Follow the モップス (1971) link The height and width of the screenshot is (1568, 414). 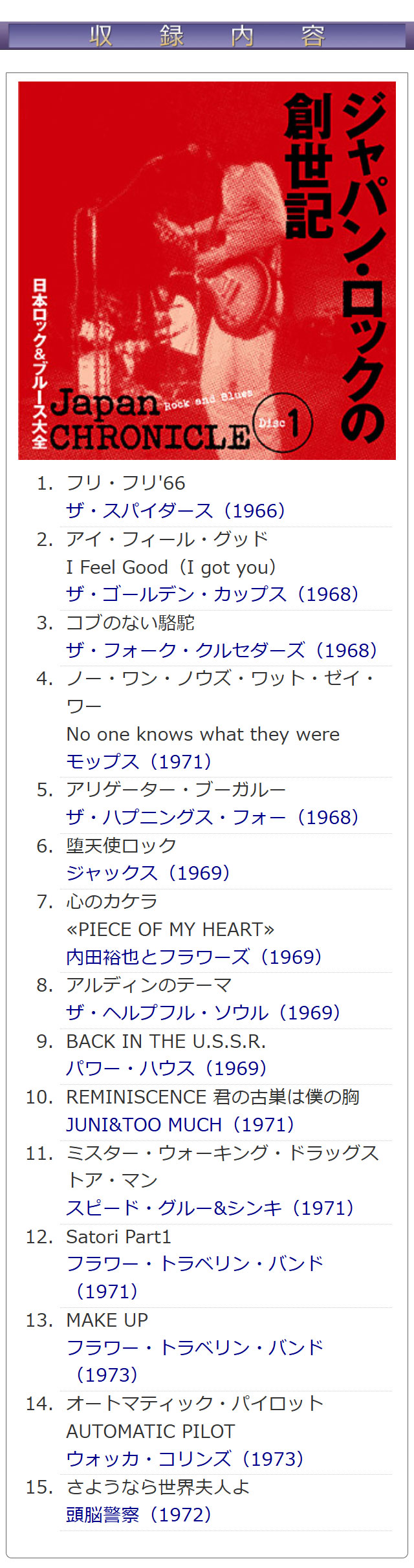138,761
